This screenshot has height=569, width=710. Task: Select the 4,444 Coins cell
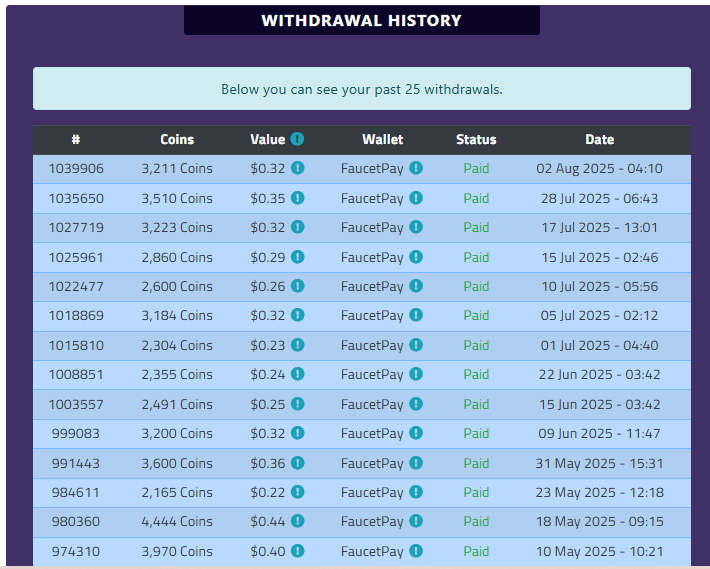[x=177, y=522]
